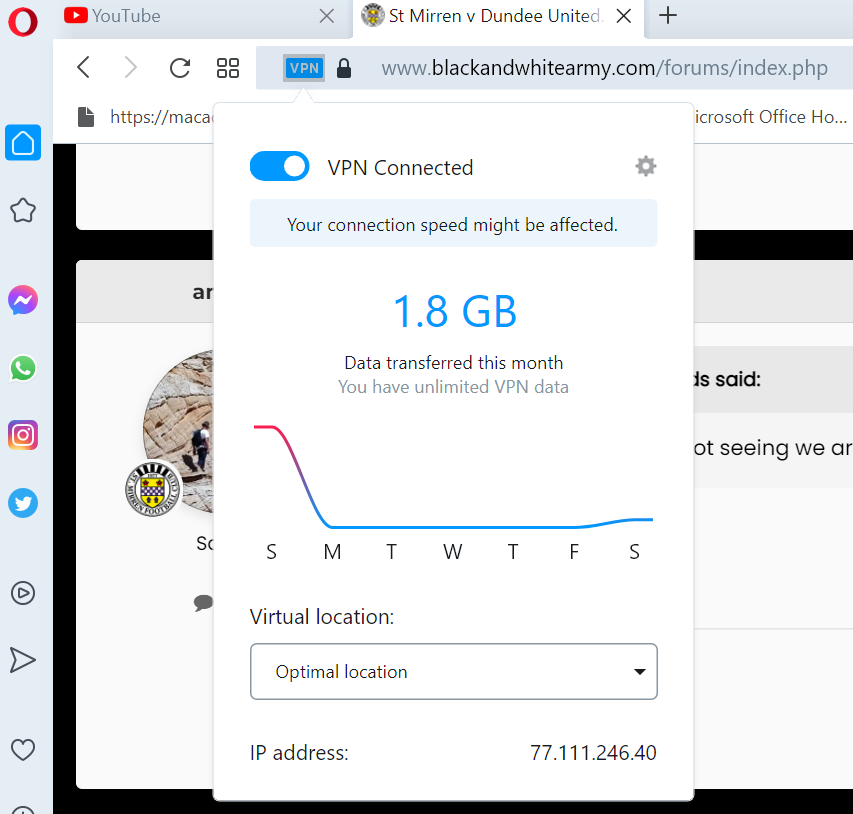Click the 'F' Friday label on graph
The width and height of the screenshot is (853, 814).
coord(574,552)
